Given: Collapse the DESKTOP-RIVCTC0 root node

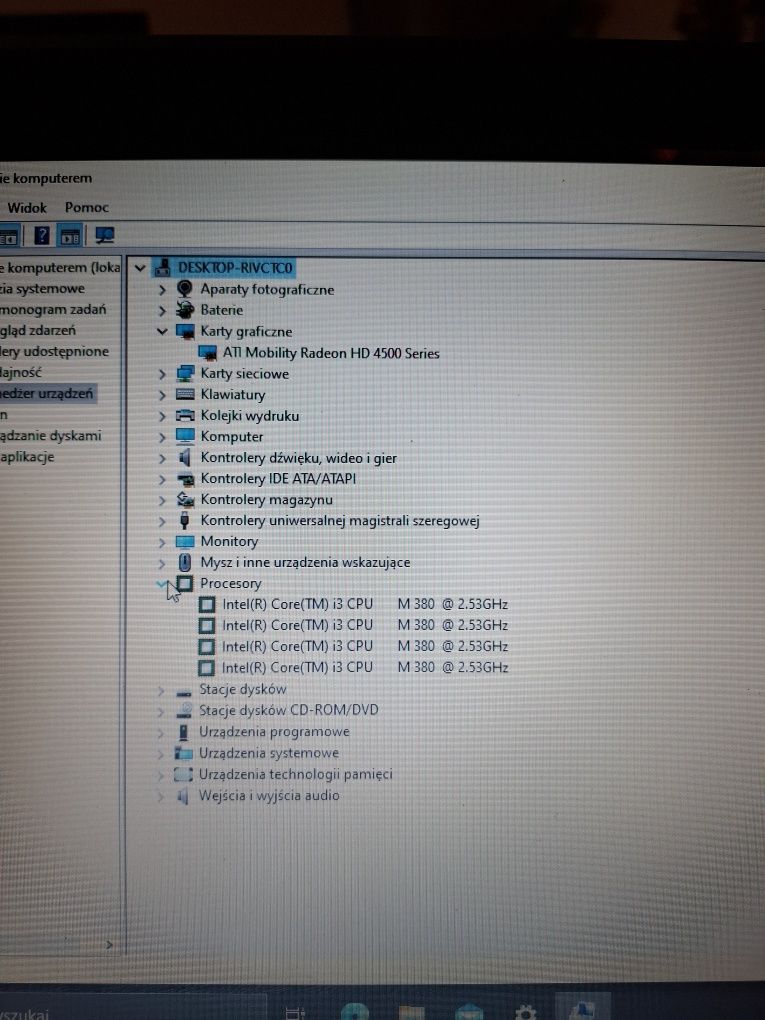Looking at the screenshot, I should (x=140, y=267).
